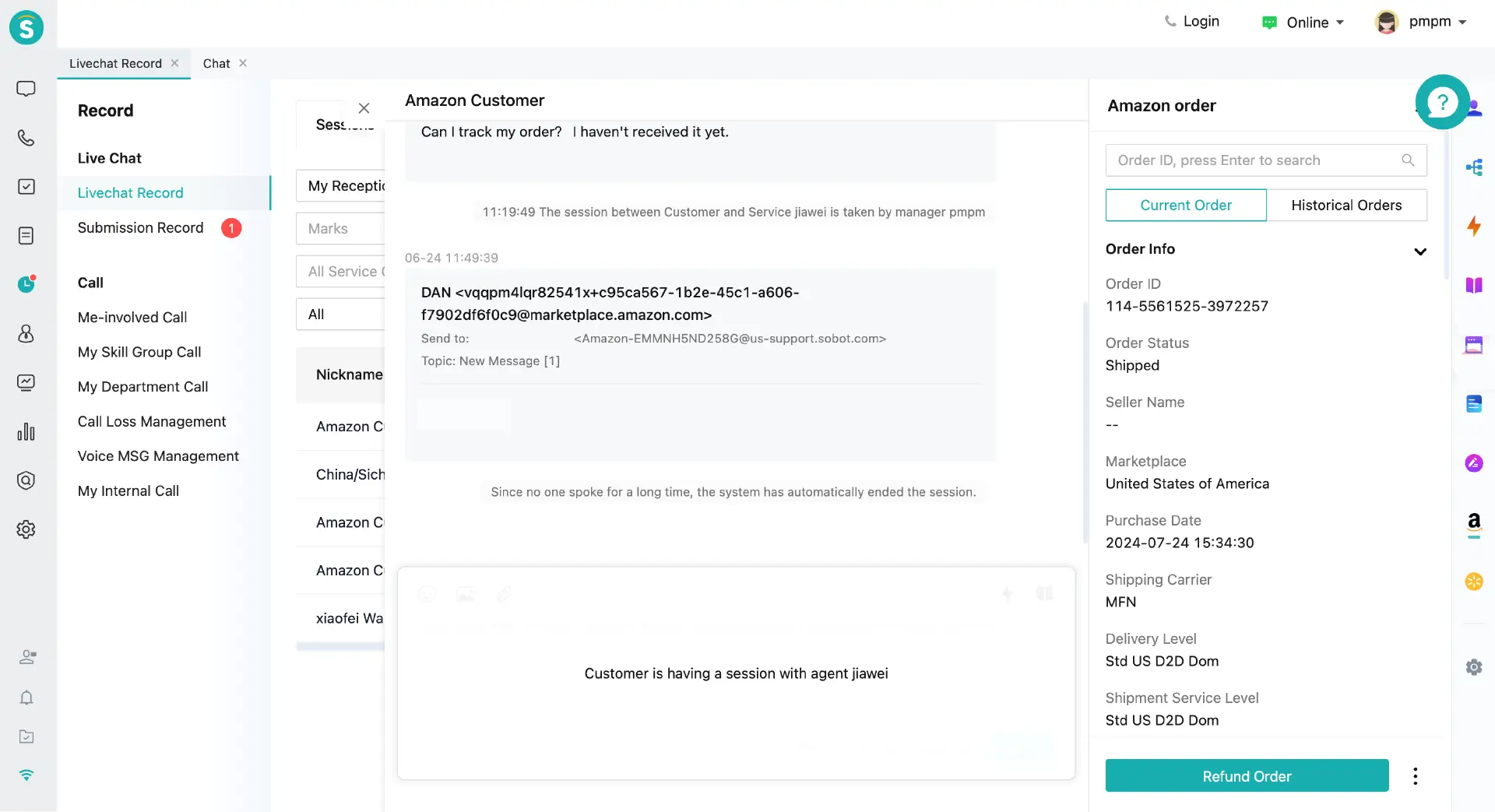The height and width of the screenshot is (812, 1495).
Task: Select the Historical Orders tab
Action: [1347, 206]
